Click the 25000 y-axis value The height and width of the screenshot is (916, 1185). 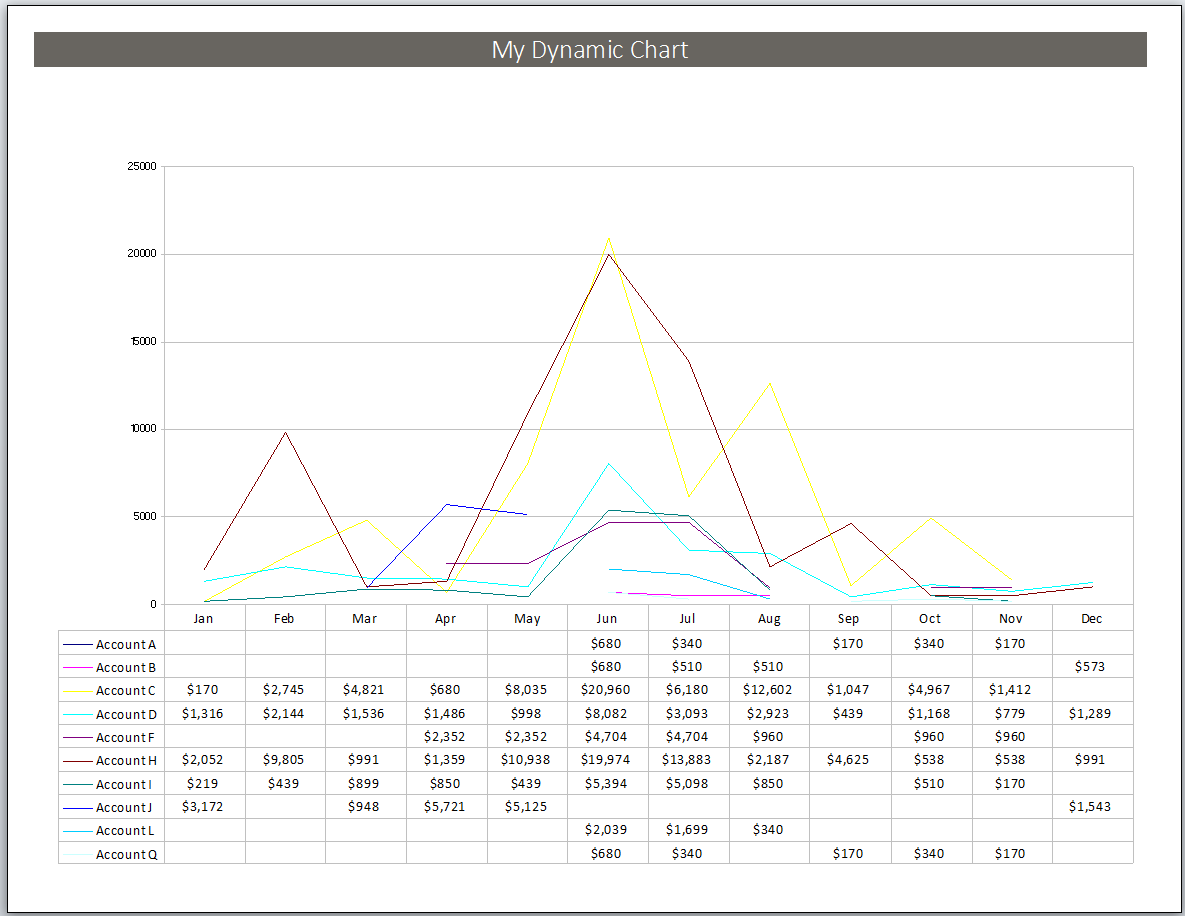pos(142,166)
